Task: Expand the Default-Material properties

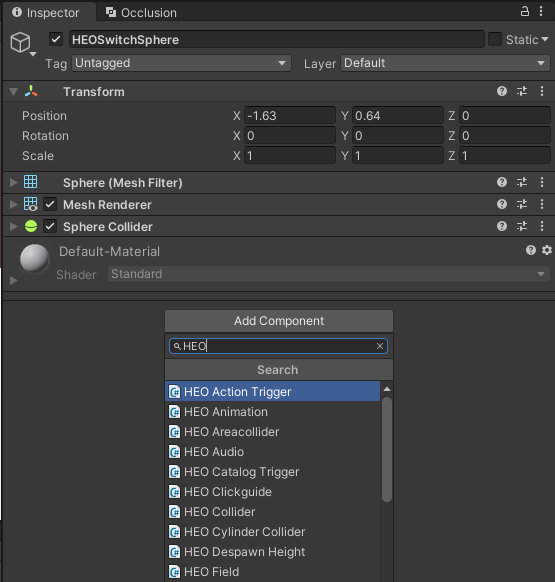Action: 14,280
